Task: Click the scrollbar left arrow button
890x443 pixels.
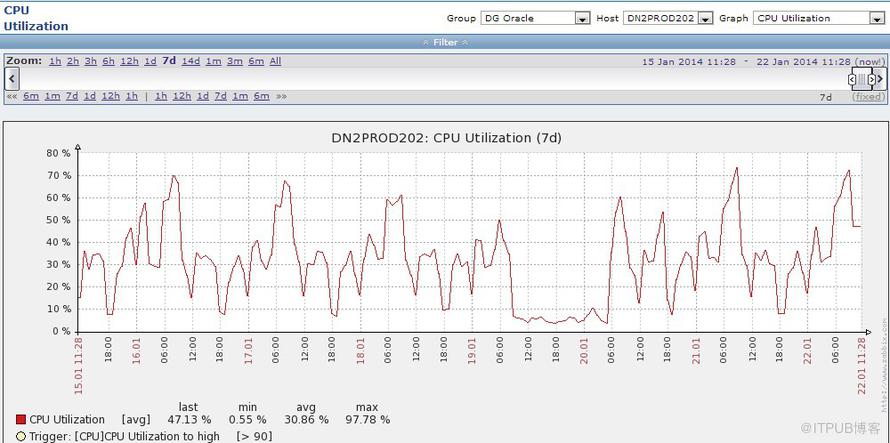Action: click(11, 79)
